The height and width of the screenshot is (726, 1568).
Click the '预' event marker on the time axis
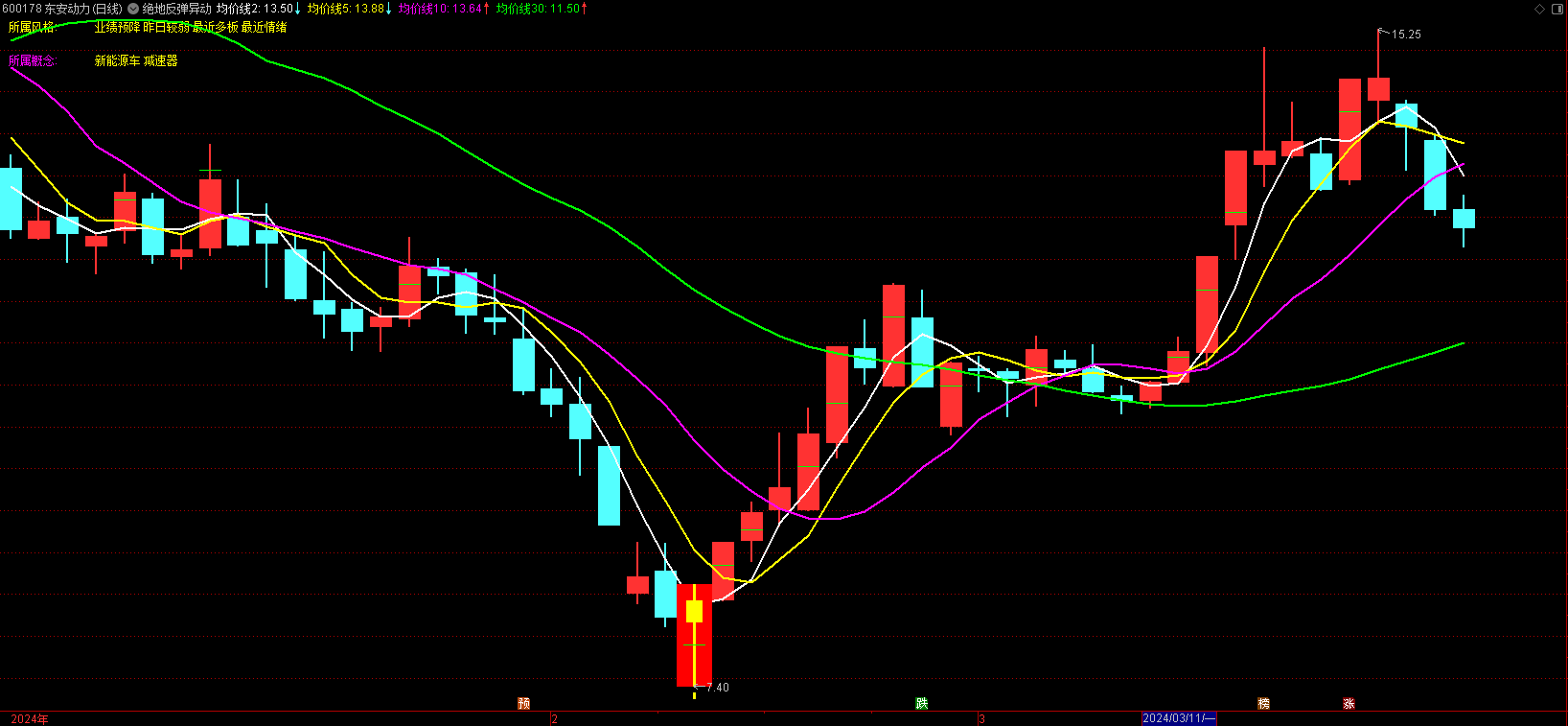(524, 704)
